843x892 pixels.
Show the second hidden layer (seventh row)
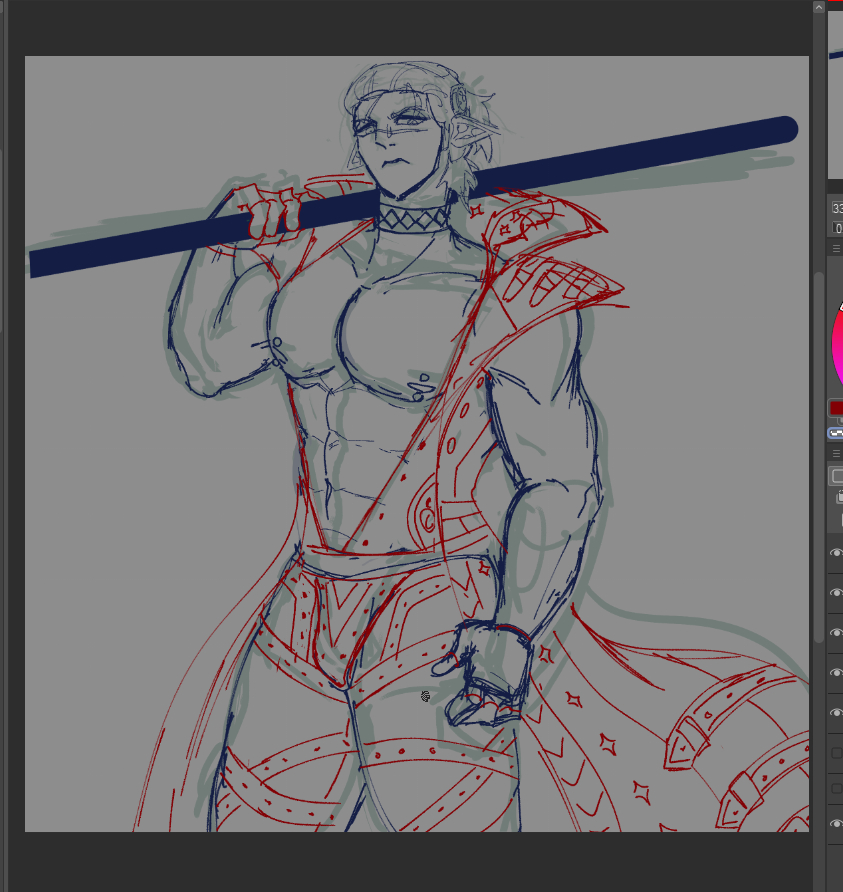837,789
